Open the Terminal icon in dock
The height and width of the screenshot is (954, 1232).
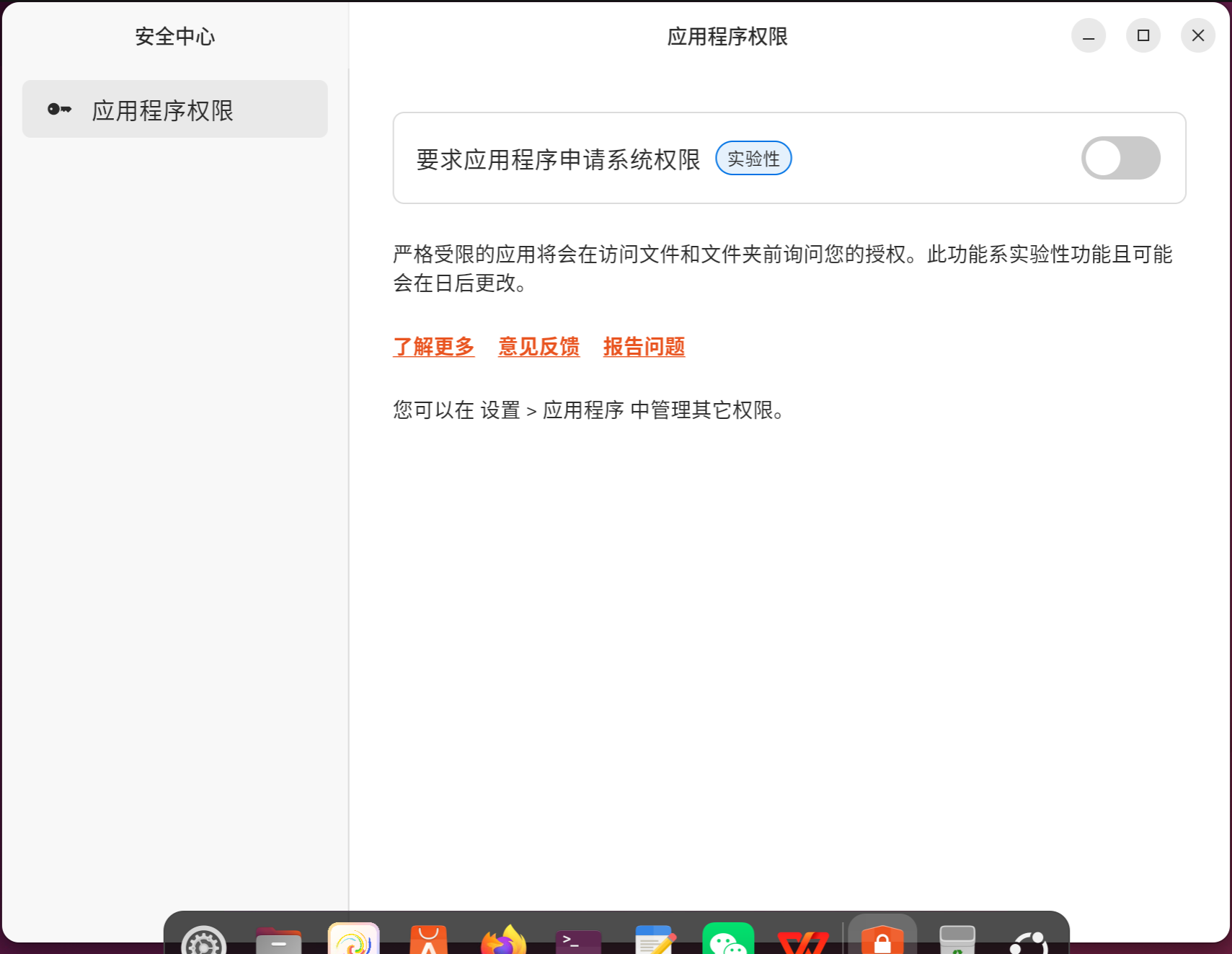(x=579, y=941)
